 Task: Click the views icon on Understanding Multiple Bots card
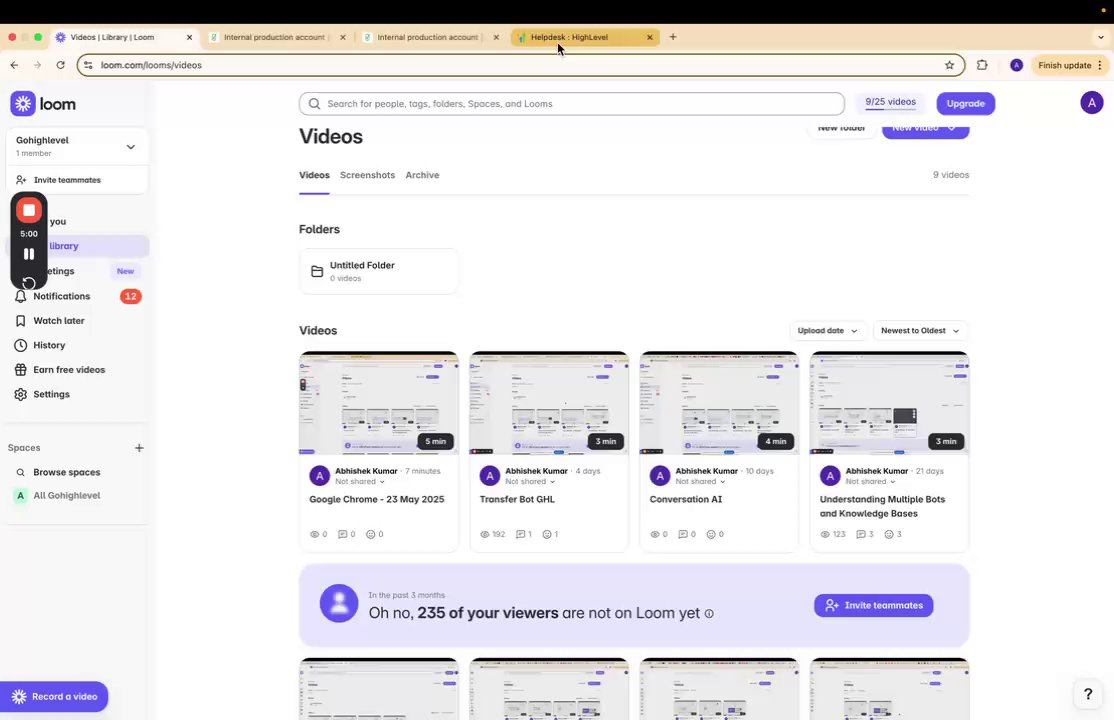tap(825, 534)
